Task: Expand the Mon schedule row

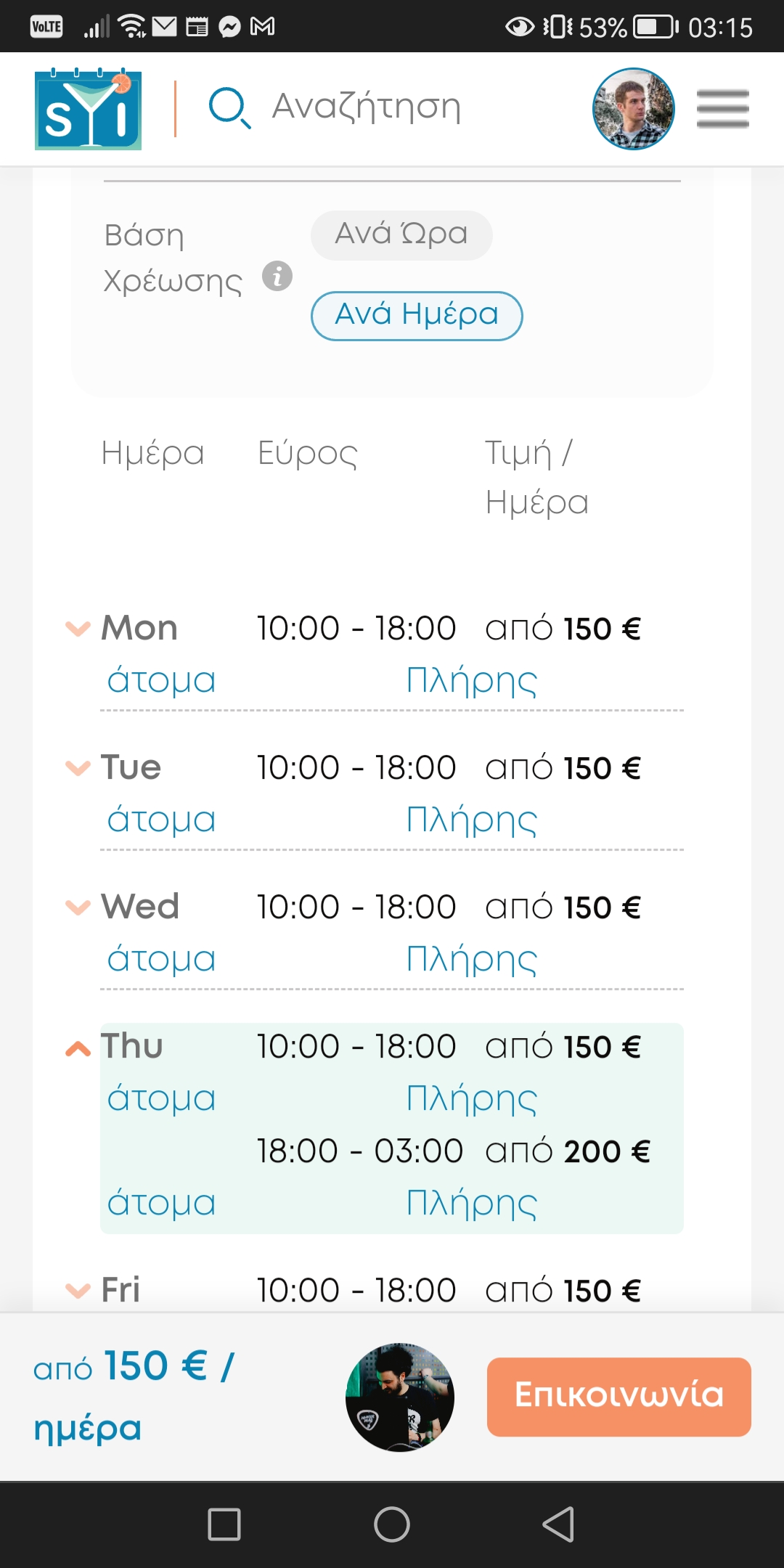Action: [78, 628]
